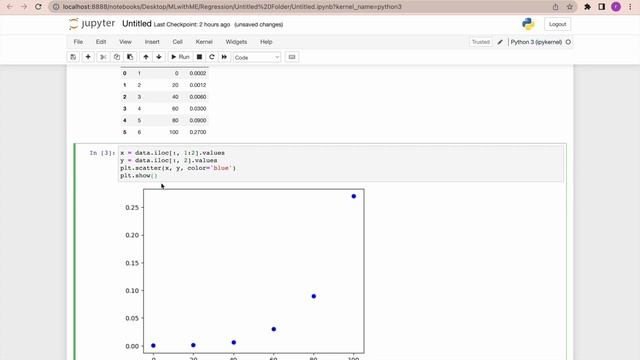Toggle browser side panel icon

602,7
